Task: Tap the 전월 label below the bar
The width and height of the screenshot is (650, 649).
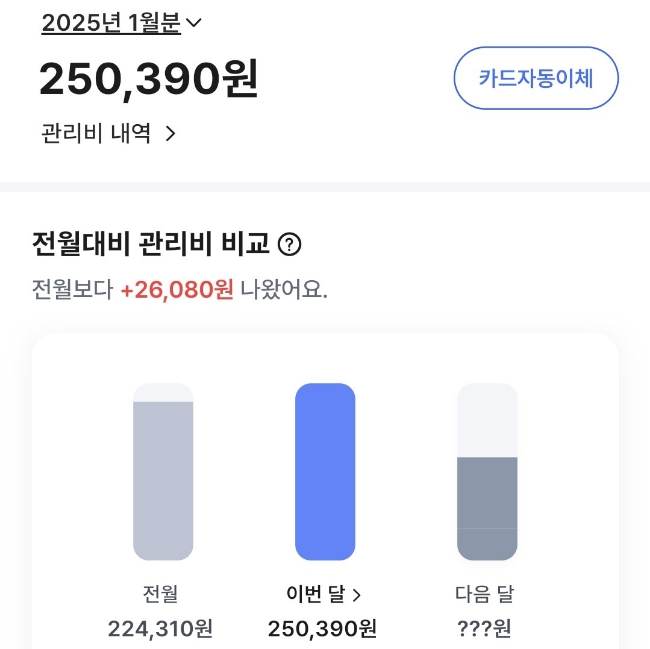Action: coord(162,594)
